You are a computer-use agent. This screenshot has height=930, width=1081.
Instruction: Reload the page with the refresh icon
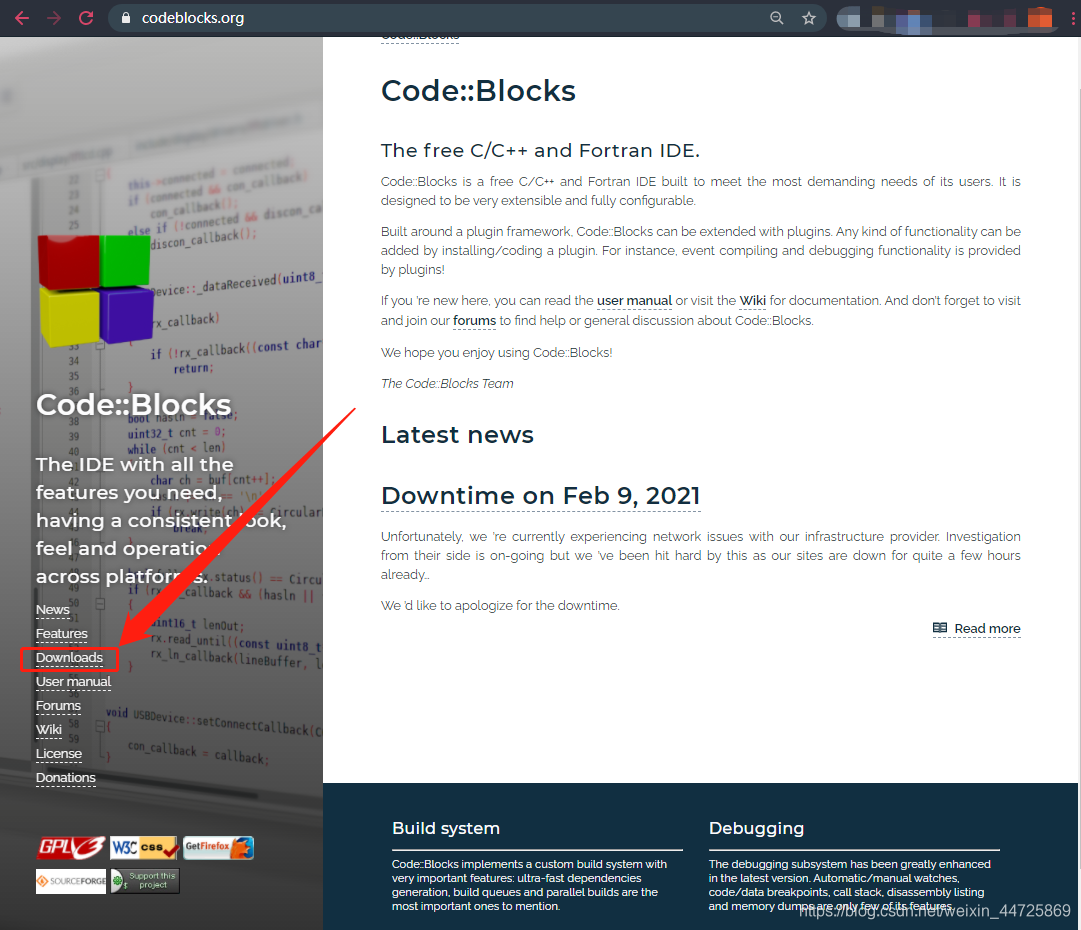coord(86,18)
